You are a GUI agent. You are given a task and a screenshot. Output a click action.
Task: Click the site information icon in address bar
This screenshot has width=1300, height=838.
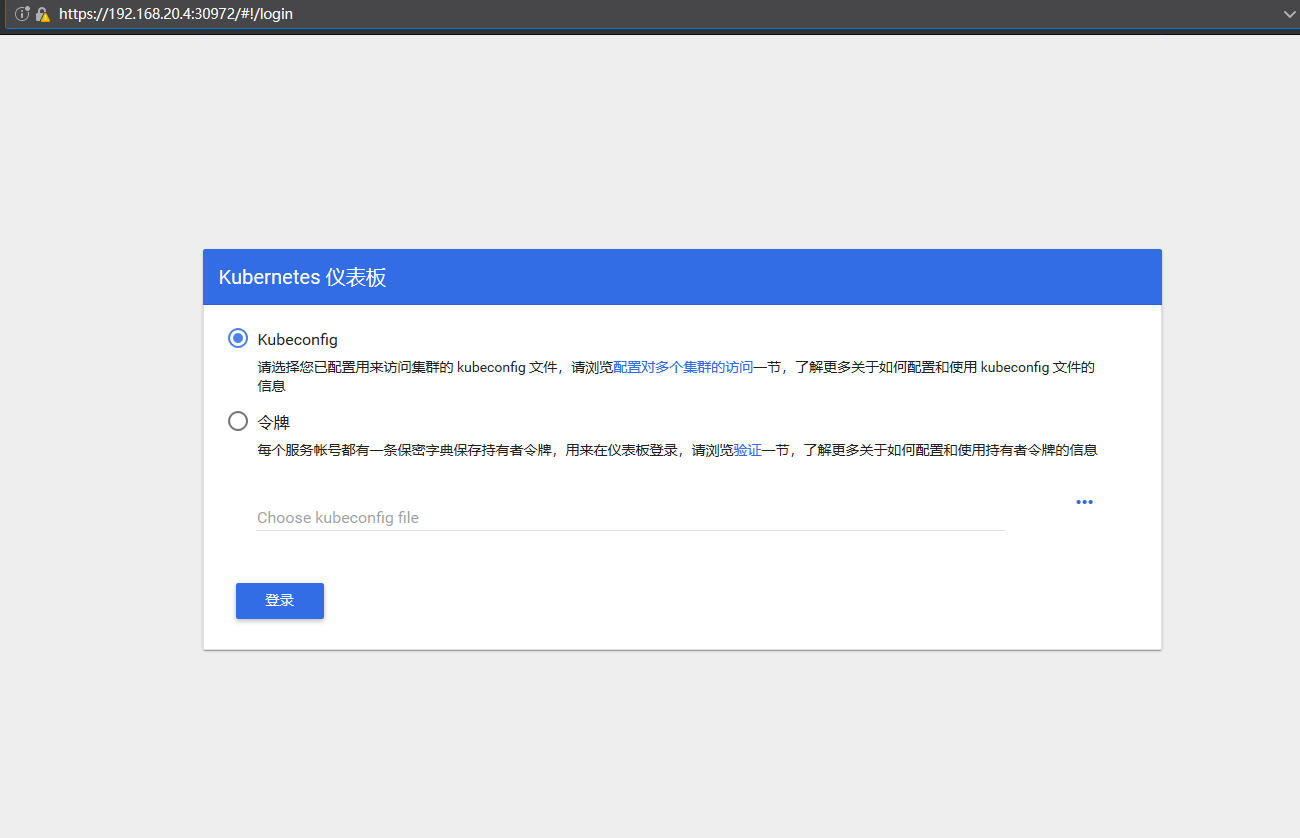(x=22, y=14)
